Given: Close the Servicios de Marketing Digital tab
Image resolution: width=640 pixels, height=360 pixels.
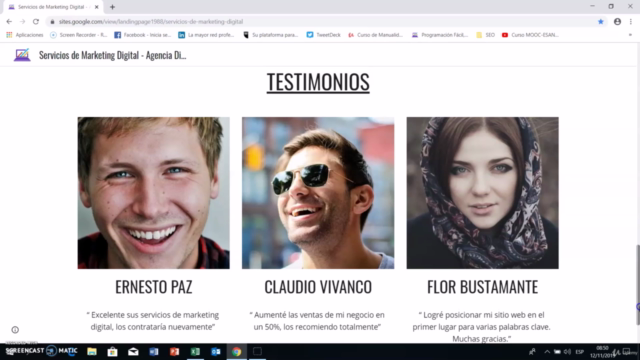Looking at the screenshot, I should (97, 7).
